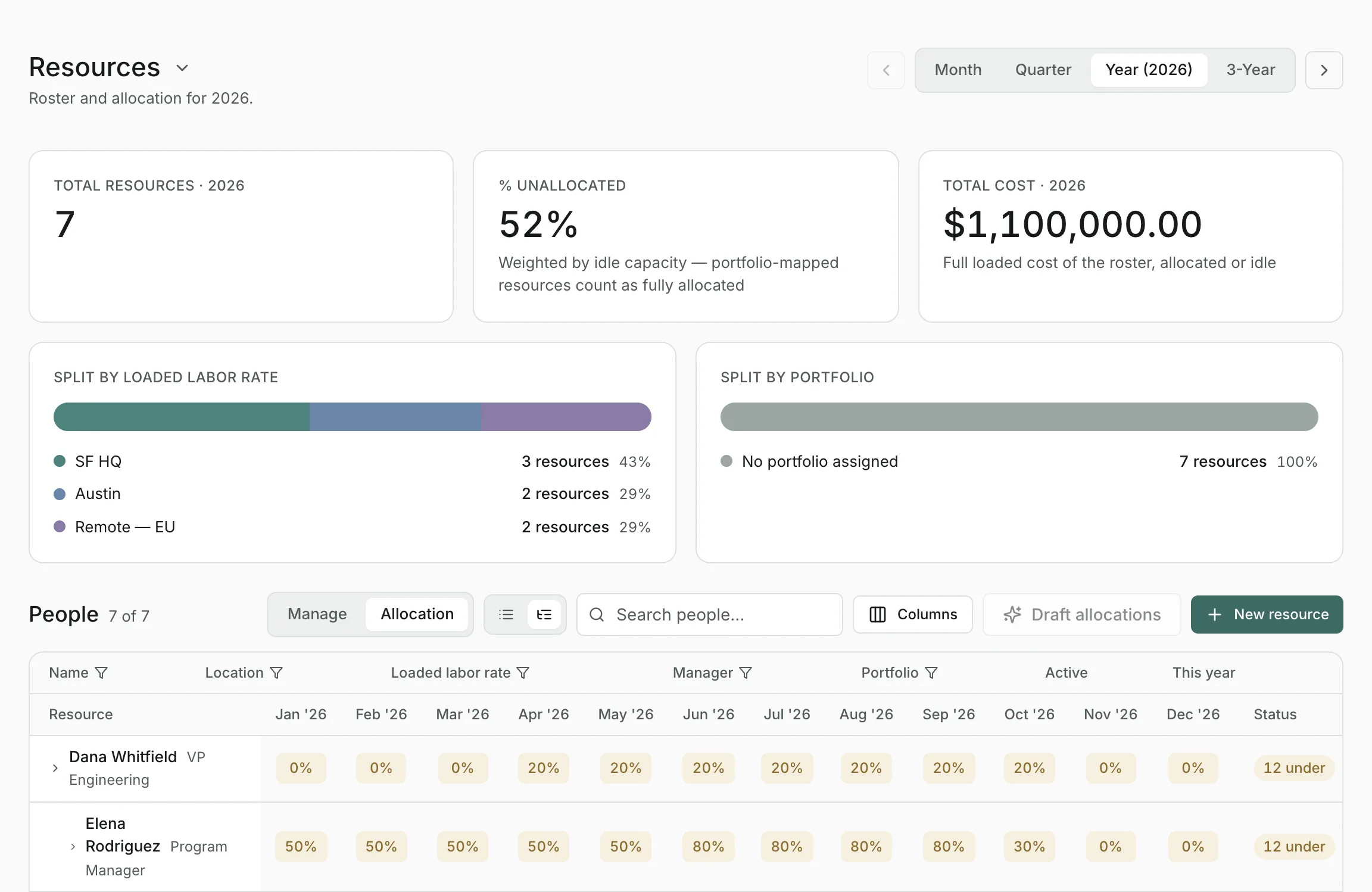The width and height of the screenshot is (1372, 892).
Task: Click Dana Whitfield's 12 under status badge
Action: 1294,768
